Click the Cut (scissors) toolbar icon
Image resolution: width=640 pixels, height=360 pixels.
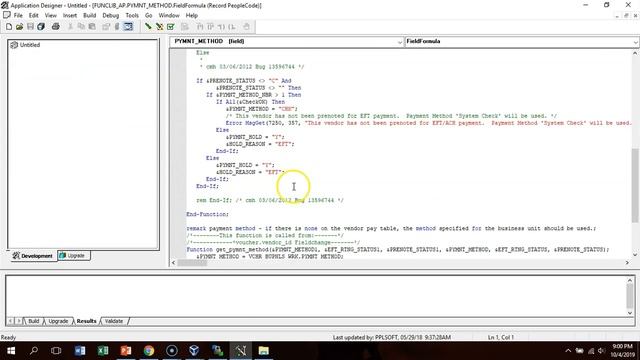tap(70, 27)
